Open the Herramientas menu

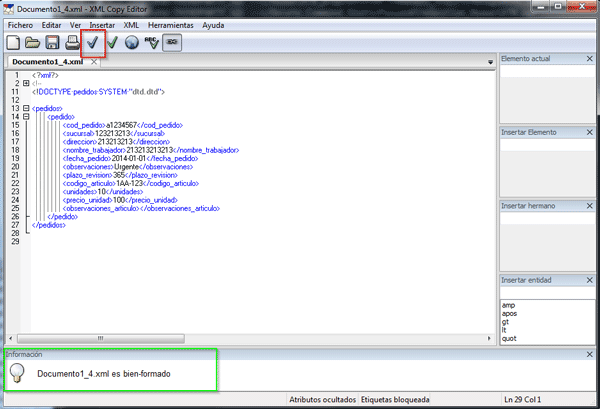(170, 23)
